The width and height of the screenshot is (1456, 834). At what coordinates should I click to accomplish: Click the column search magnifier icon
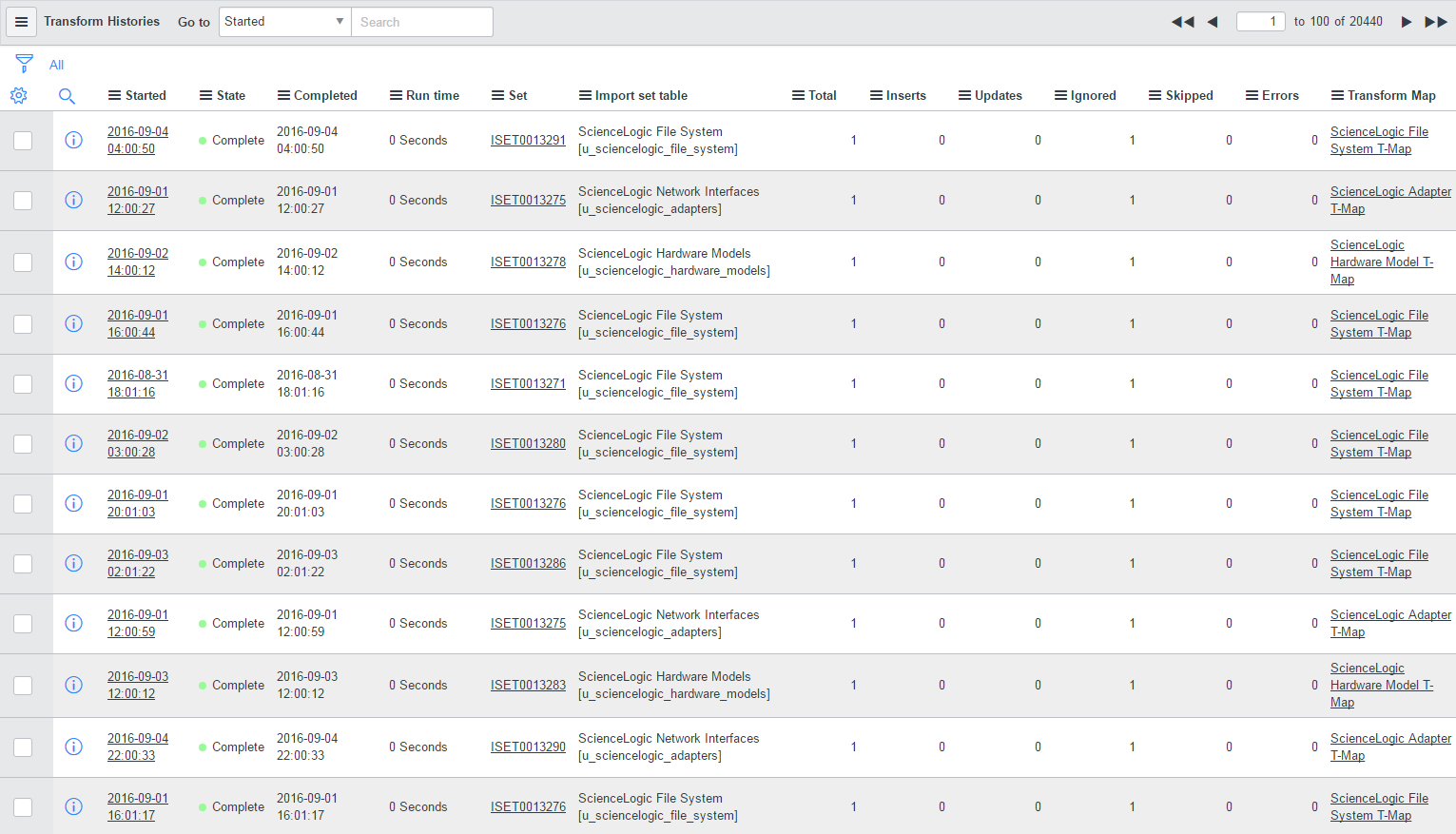[67, 95]
